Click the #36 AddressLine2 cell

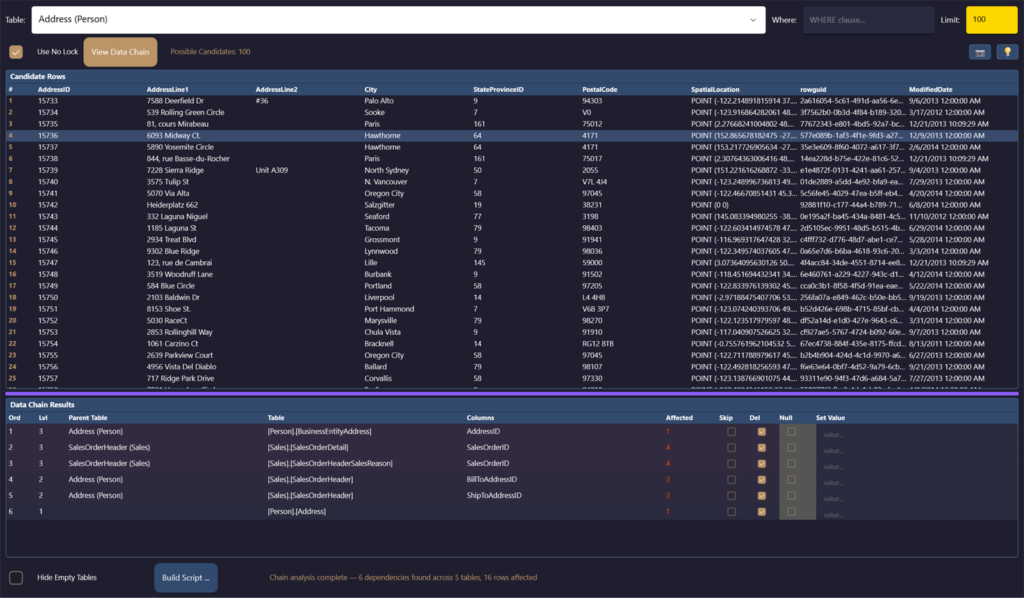(x=262, y=101)
